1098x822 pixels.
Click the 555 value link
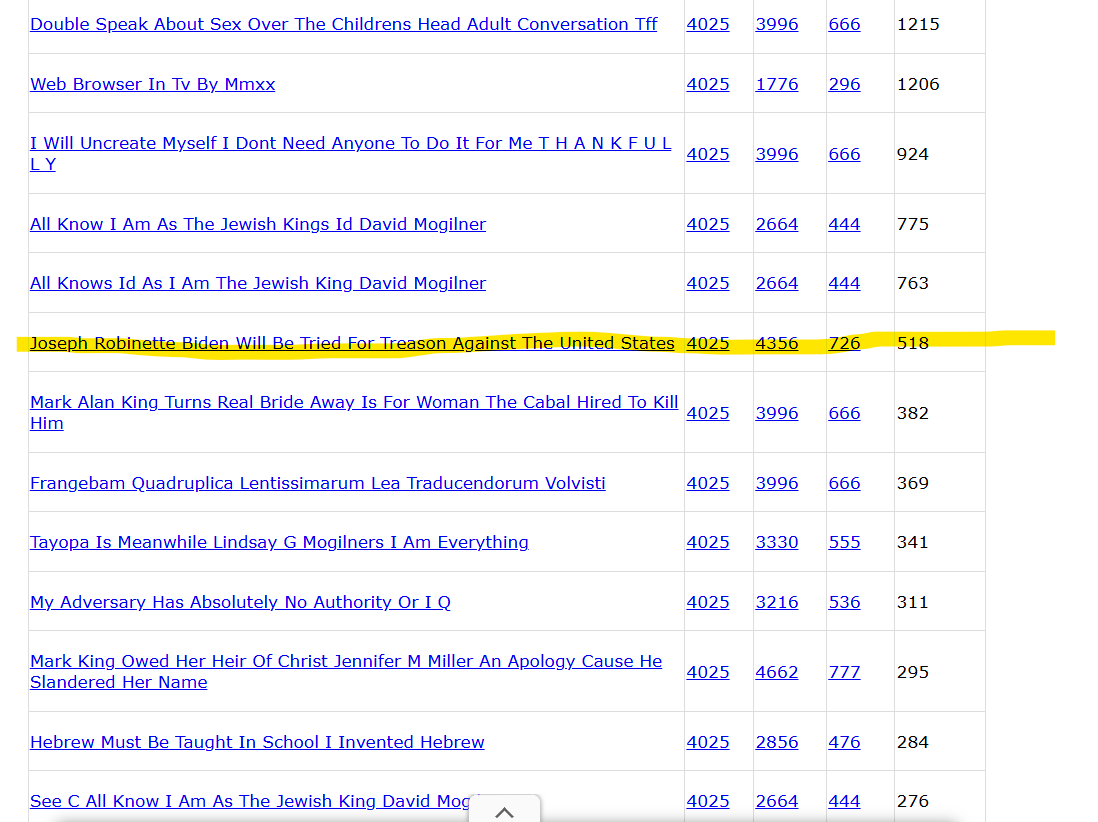coord(844,543)
